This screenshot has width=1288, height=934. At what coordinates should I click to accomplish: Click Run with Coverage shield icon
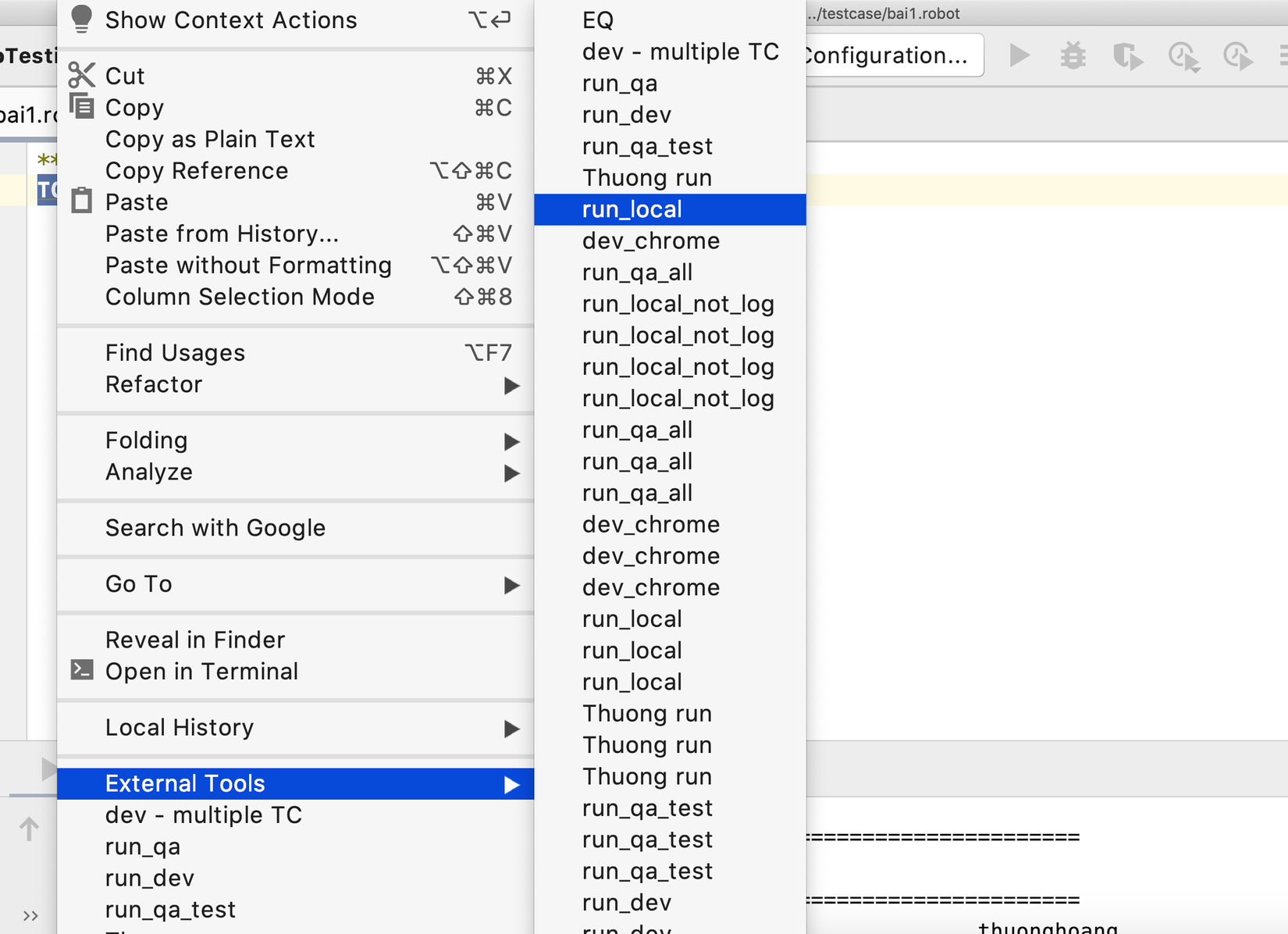pyautogui.click(x=1127, y=56)
